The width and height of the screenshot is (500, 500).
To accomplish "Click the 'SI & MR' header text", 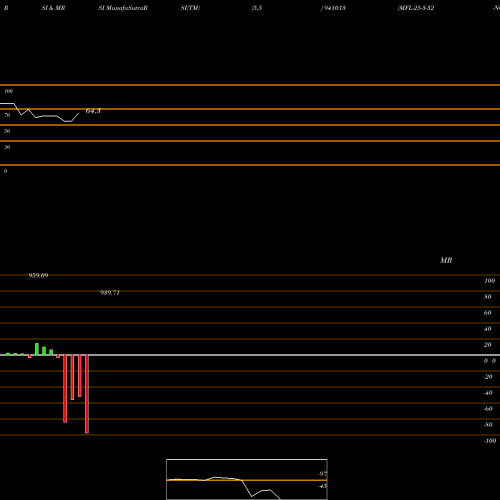I will [x=53, y=8].
